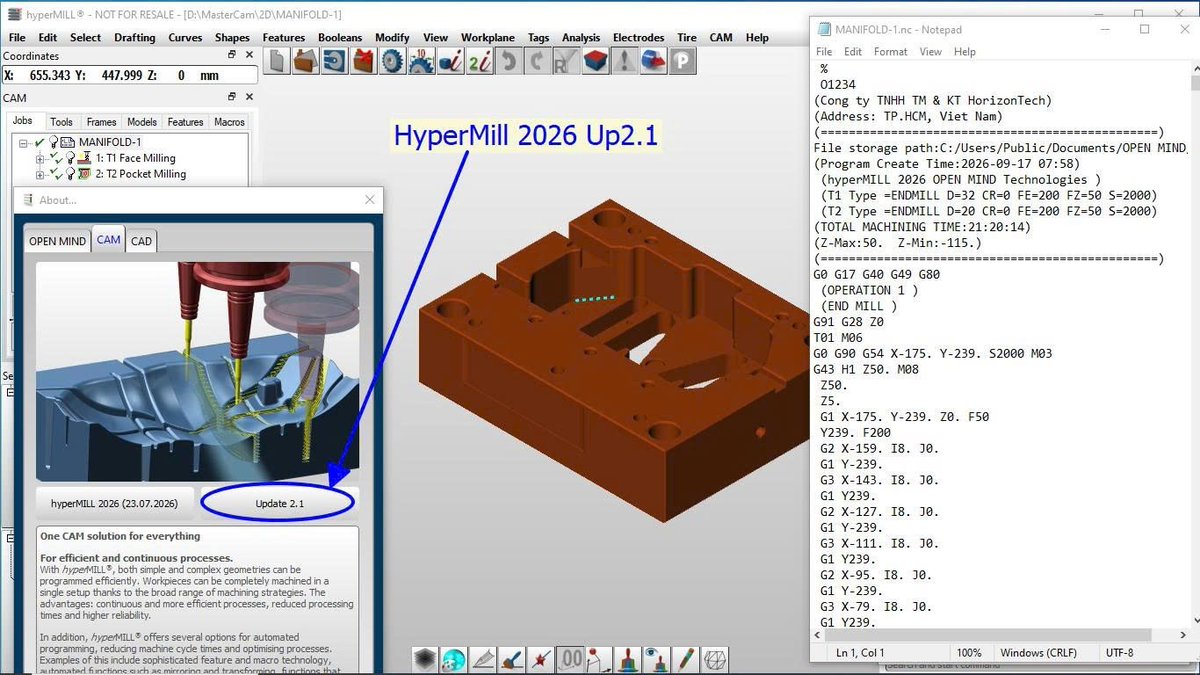
Task: Click the paper plane sketch icon
Action: pyautogui.click(x=484, y=659)
